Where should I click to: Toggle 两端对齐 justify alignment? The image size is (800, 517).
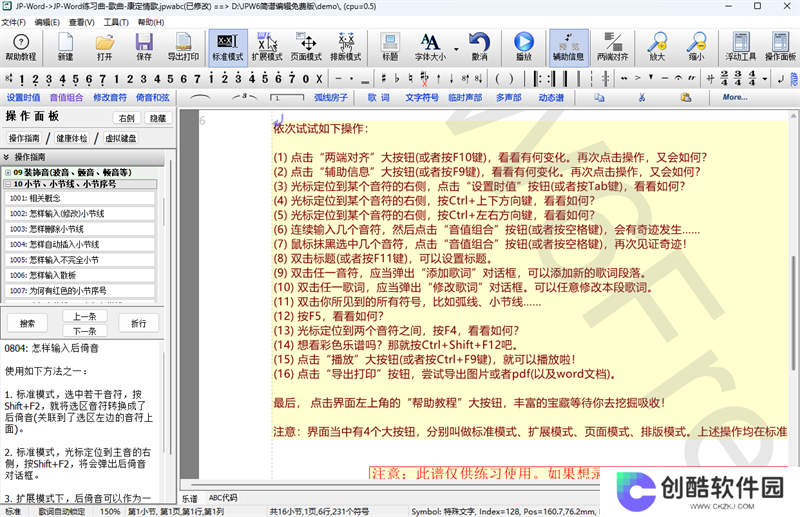(x=613, y=47)
